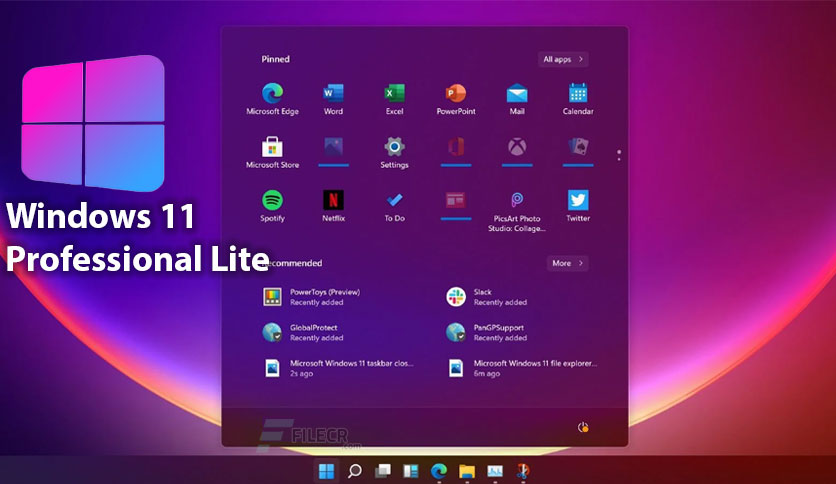Click the pinned Photos app icon
836x484 pixels.
[333, 147]
